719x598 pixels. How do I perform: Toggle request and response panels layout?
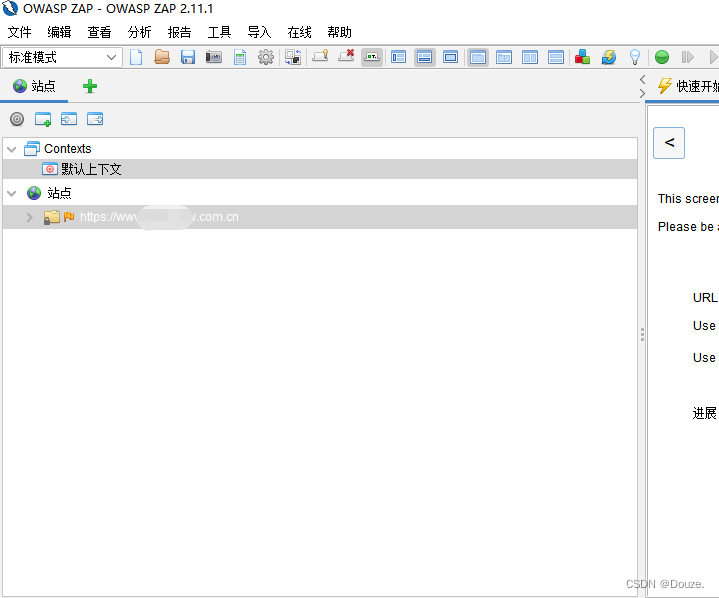tap(530, 57)
